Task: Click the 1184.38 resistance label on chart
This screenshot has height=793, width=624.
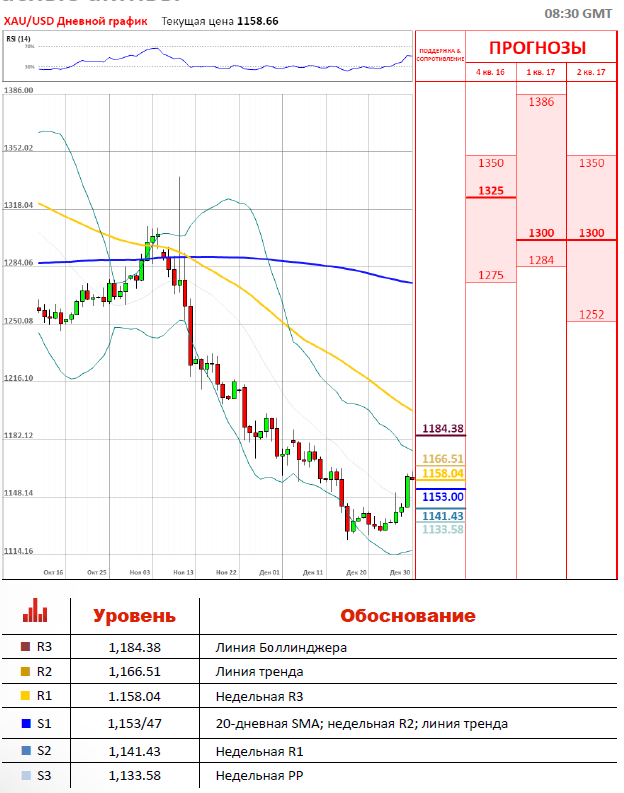Action: pyautogui.click(x=443, y=429)
